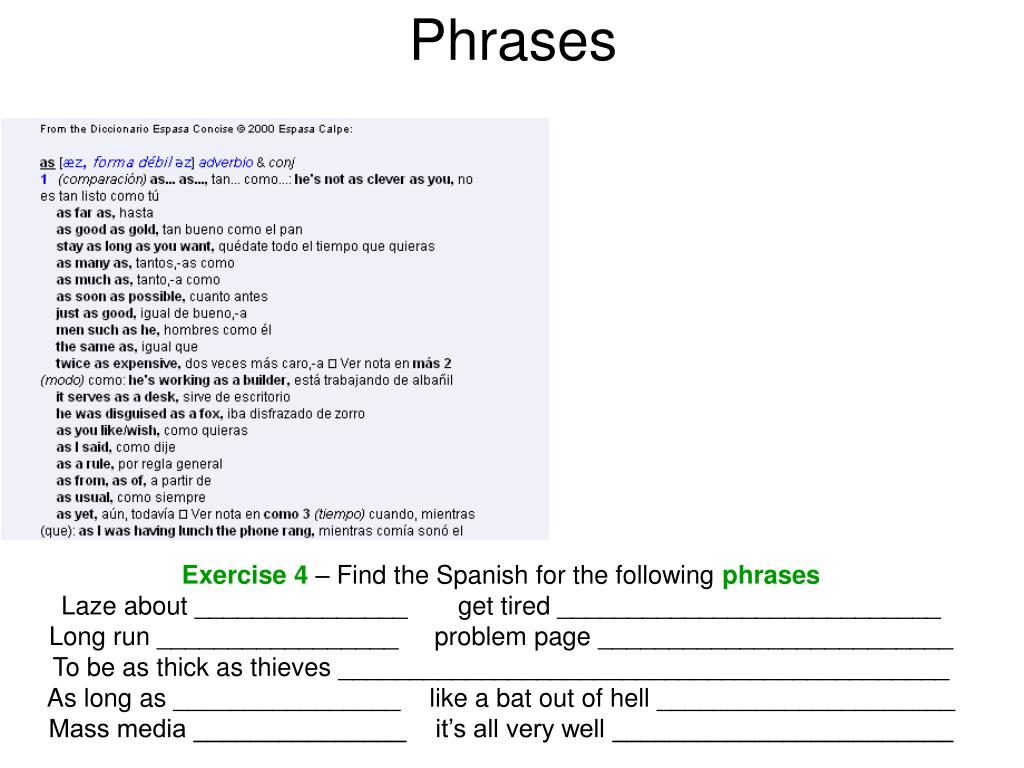Click the green word "phrases" in the instructions

[771, 576]
